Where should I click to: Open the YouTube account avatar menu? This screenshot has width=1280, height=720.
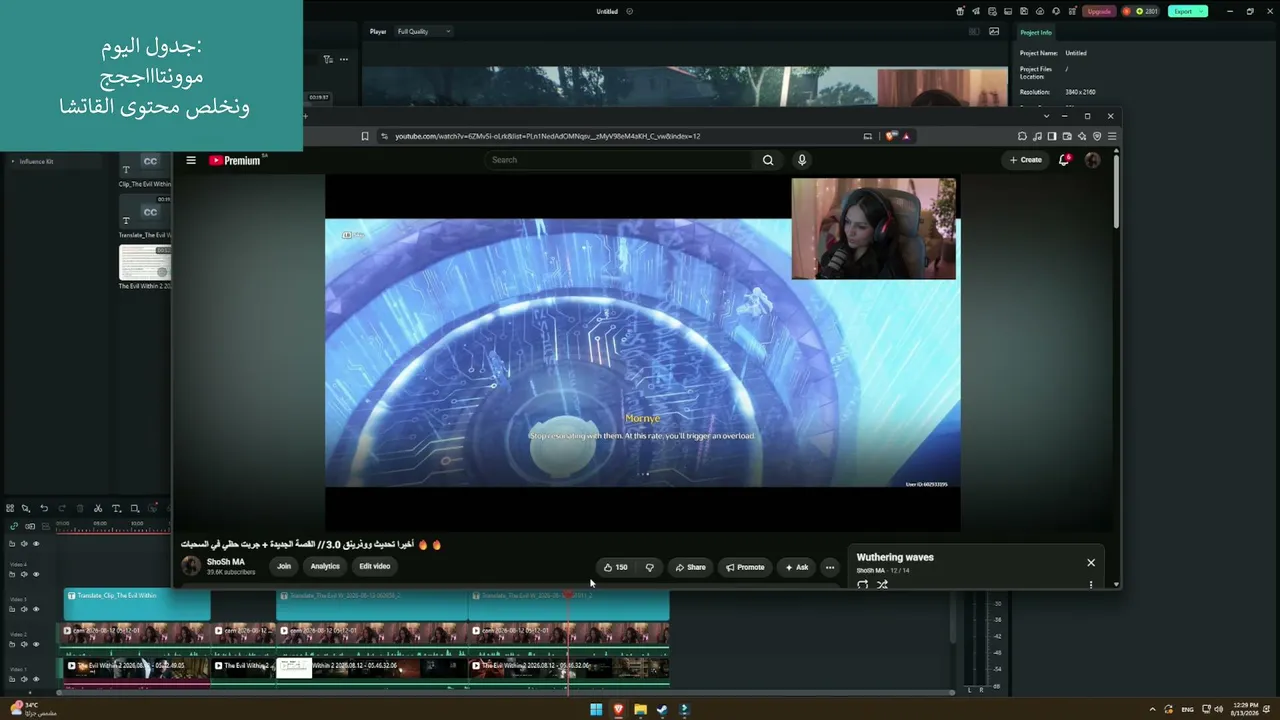tap(1092, 160)
